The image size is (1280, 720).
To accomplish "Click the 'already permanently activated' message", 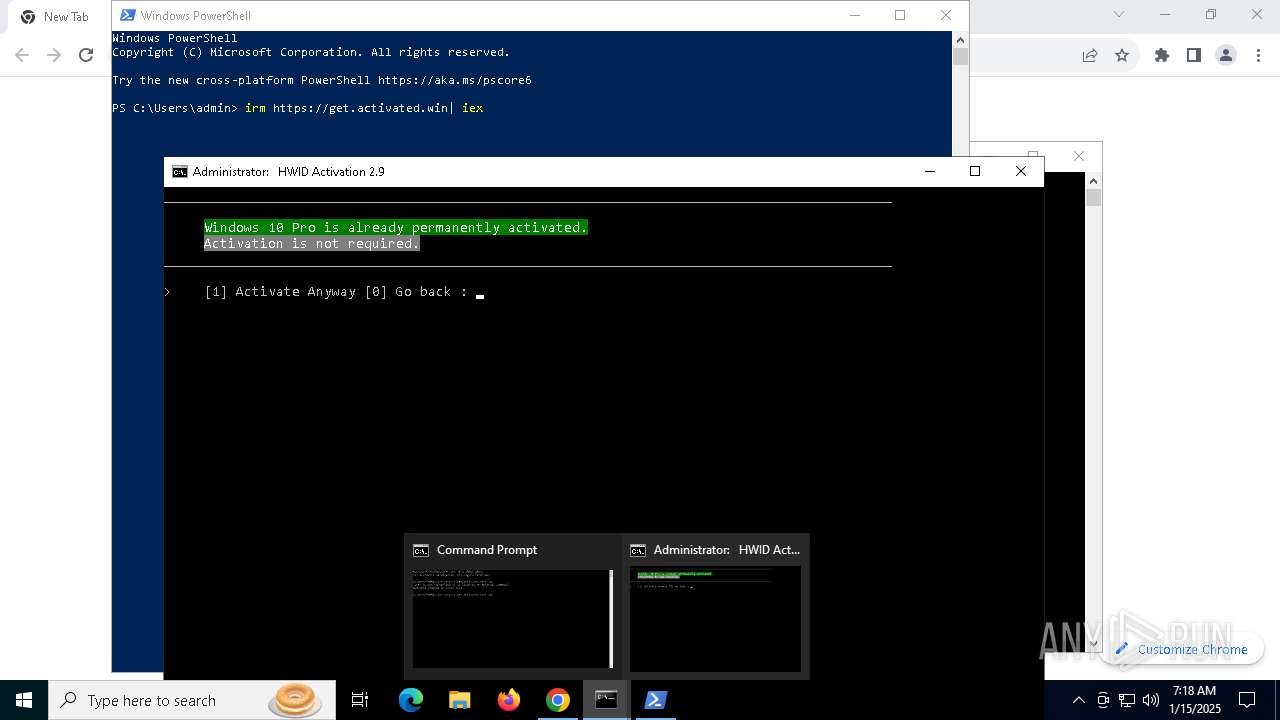I will click(396, 228).
